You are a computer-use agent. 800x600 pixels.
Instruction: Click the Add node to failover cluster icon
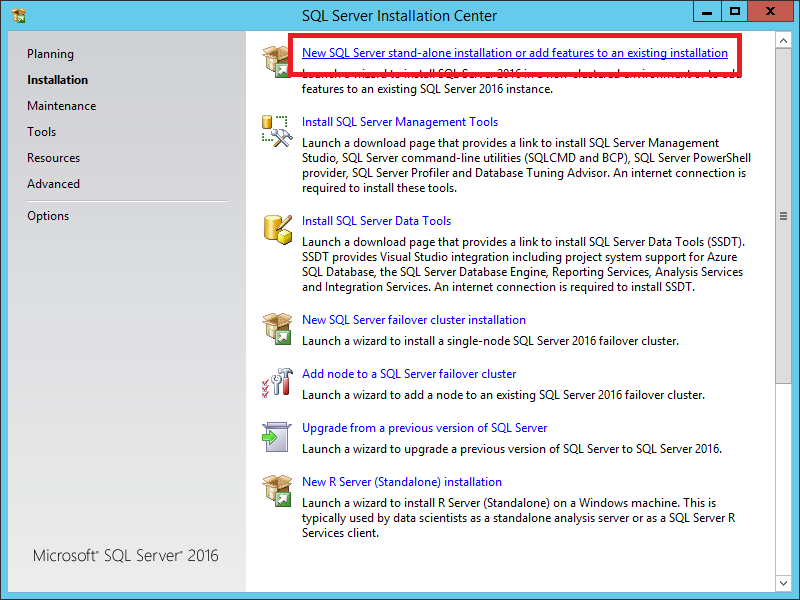pos(276,382)
